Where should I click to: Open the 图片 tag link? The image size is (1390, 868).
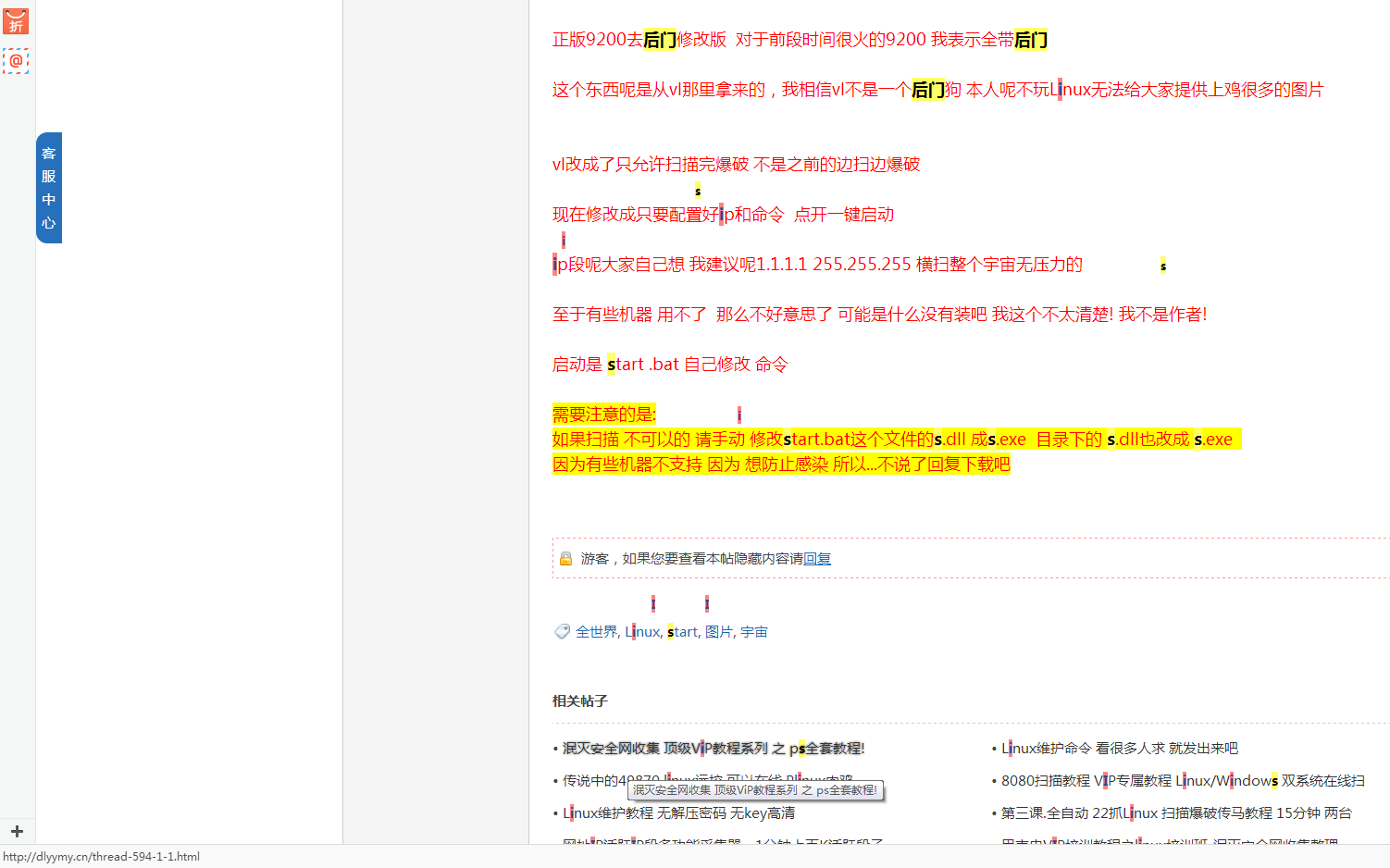pyautogui.click(x=718, y=632)
